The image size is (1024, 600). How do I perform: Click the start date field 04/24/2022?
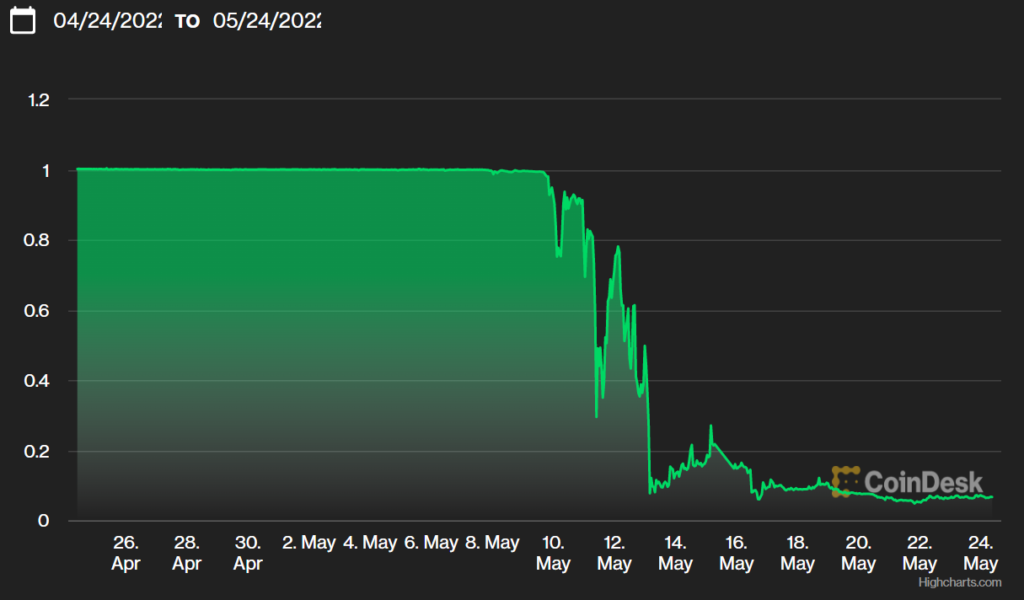pyautogui.click(x=107, y=20)
